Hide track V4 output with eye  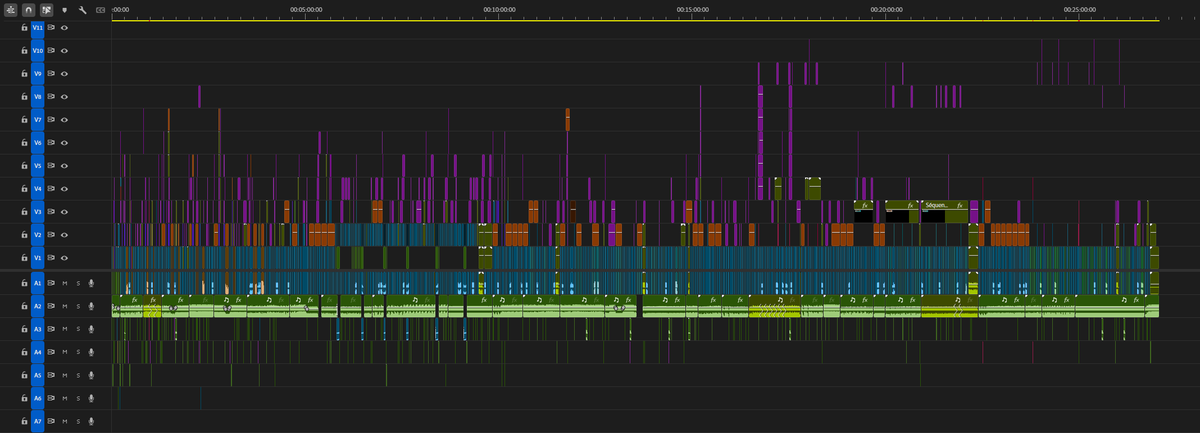pyautogui.click(x=64, y=188)
